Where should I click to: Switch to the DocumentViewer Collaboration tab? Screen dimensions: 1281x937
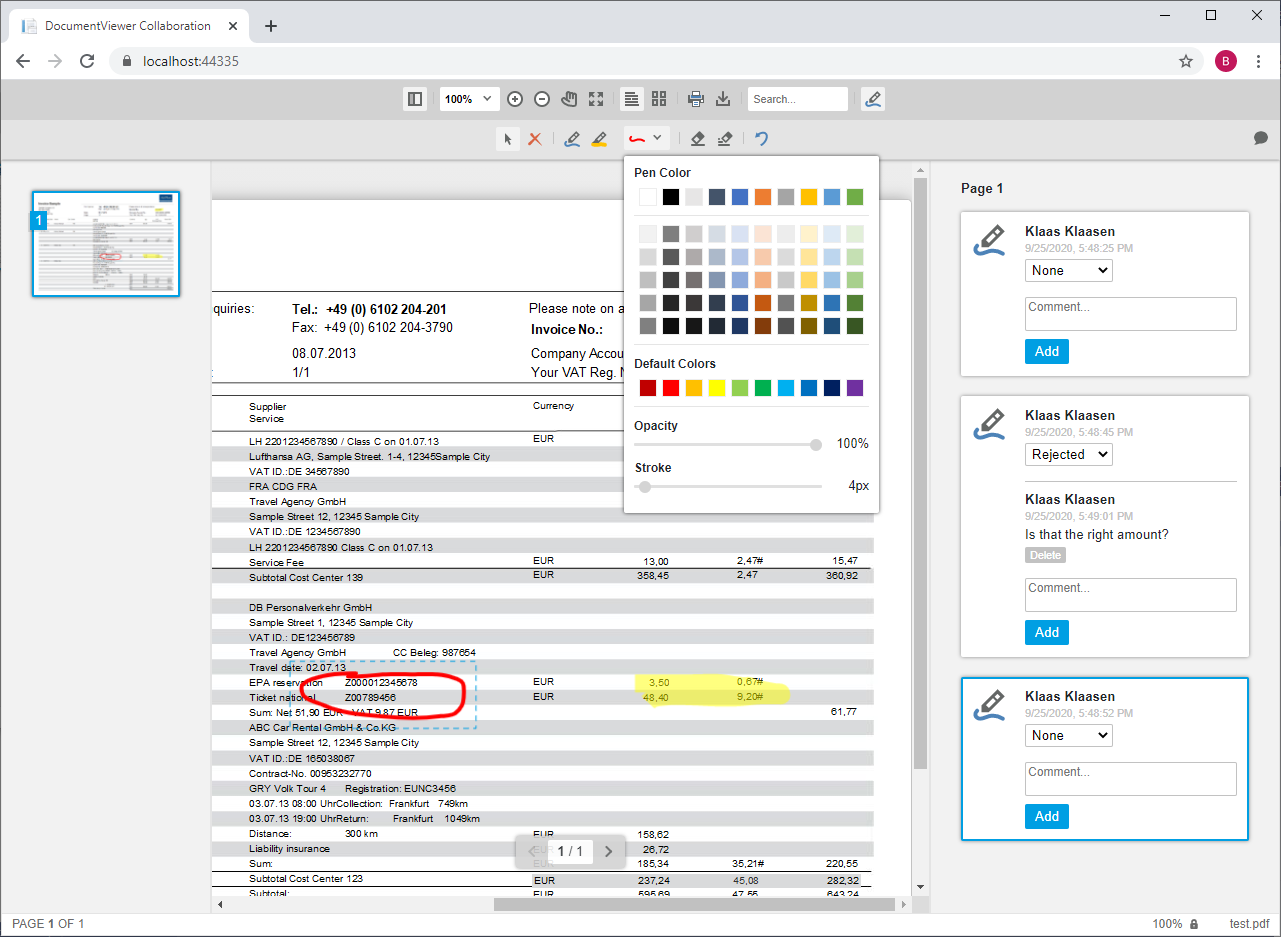(x=128, y=26)
